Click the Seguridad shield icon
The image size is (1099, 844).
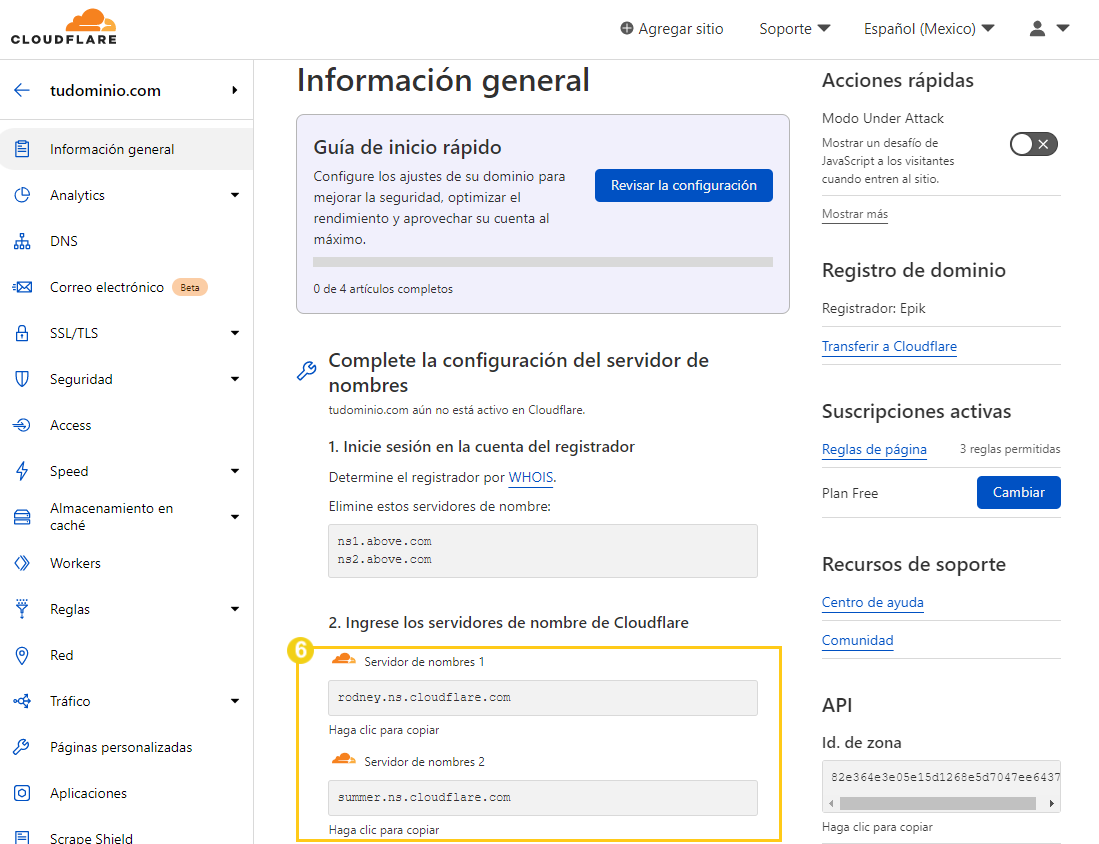[x=22, y=379]
